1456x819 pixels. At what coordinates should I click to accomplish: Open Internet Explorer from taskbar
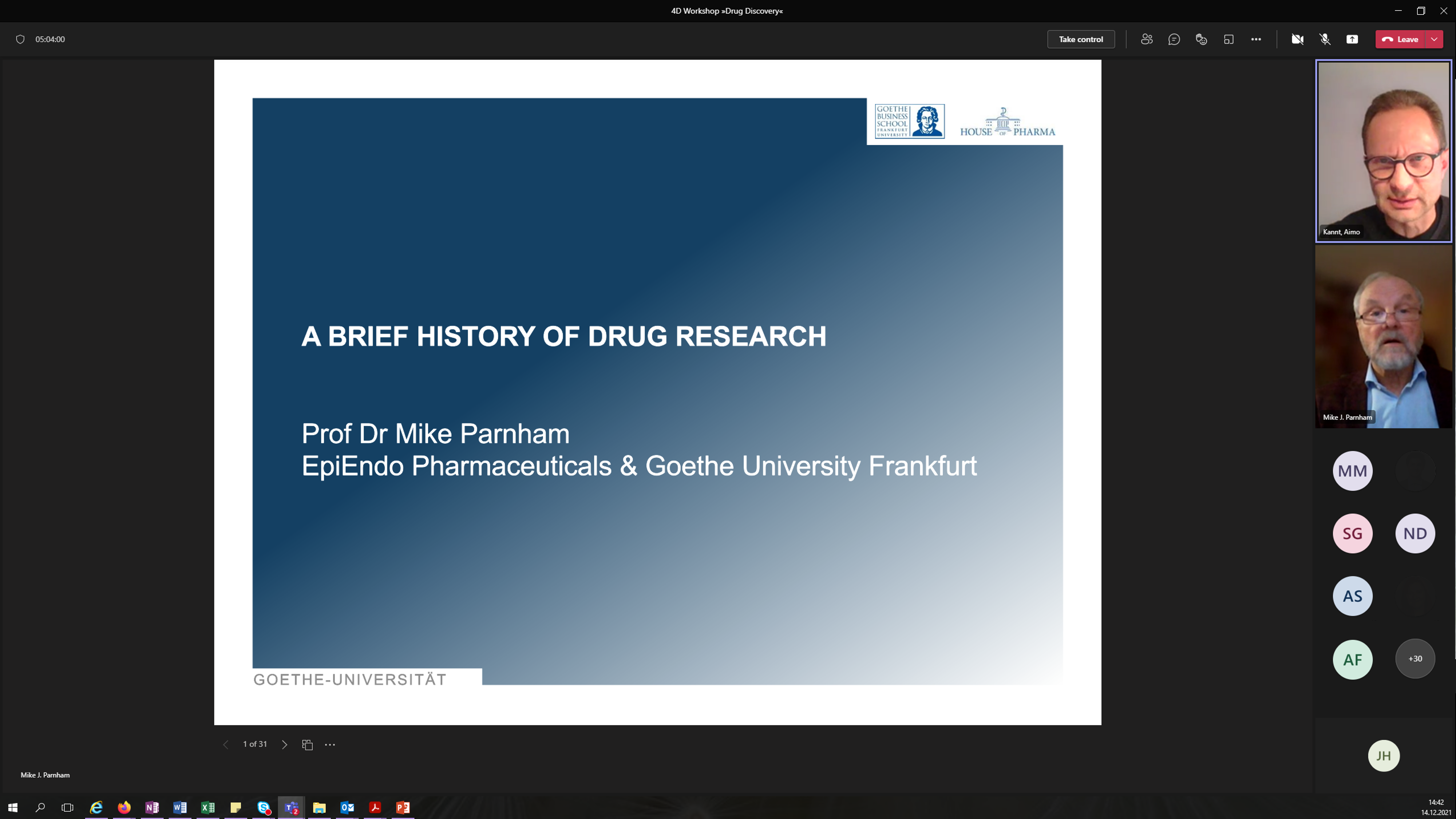click(96, 807)
